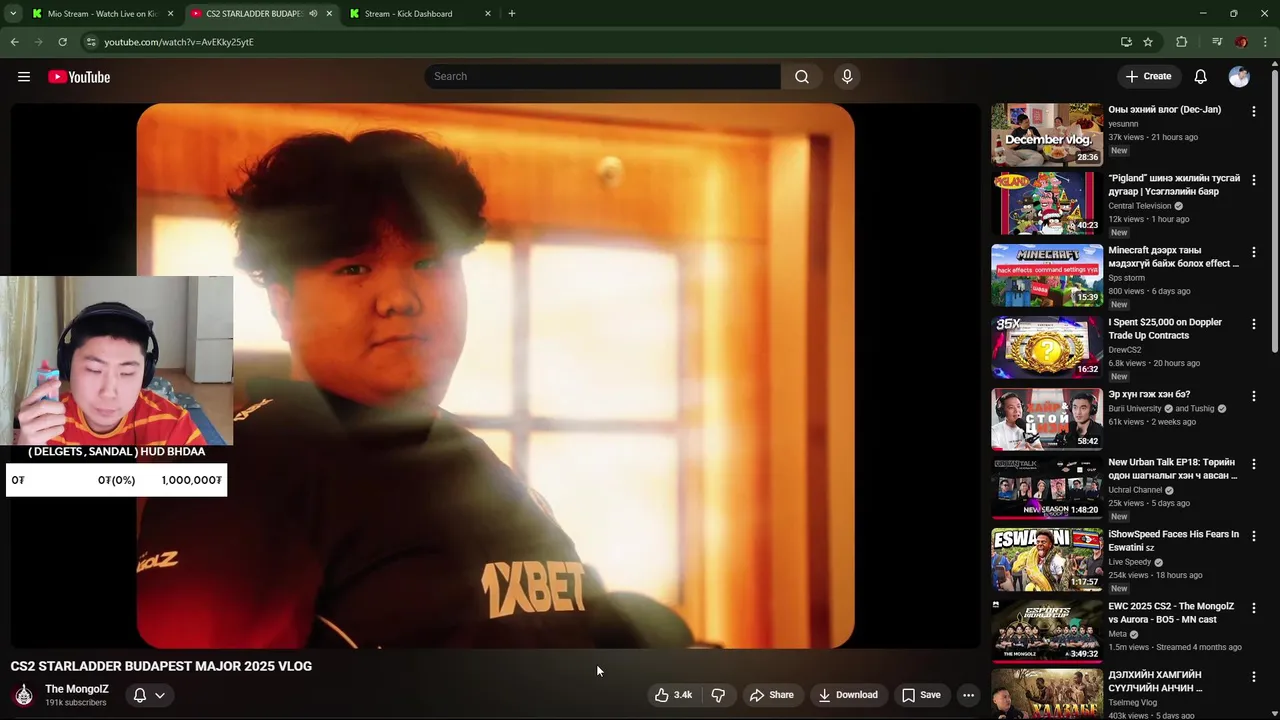Viewport: 1280px width, 720px height.
Task: Open the account avatar menu
Action: 1239,76
